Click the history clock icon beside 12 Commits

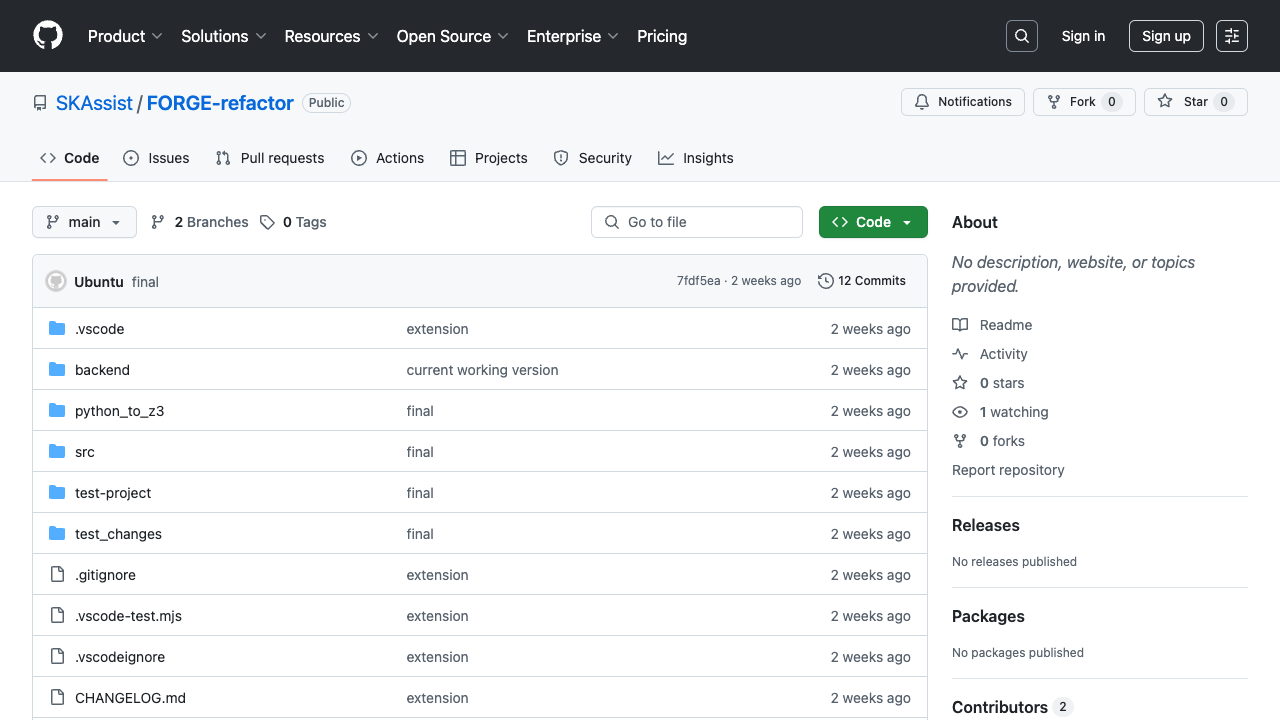click(826, 281)
